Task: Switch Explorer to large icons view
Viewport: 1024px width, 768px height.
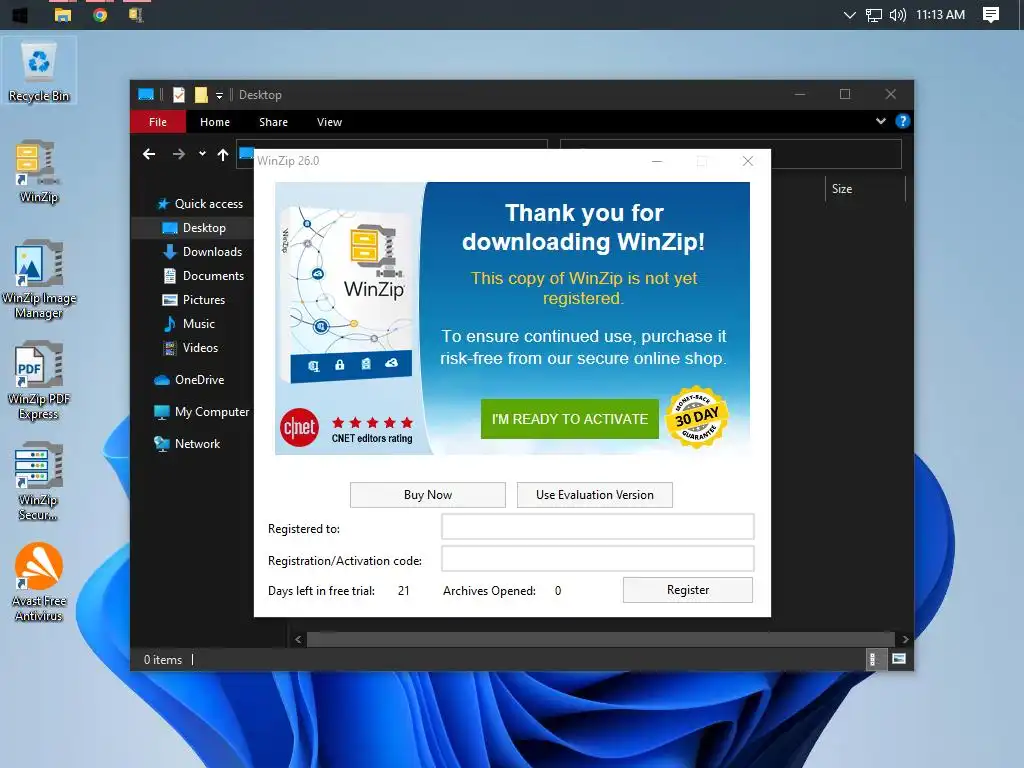Action: (899, 659)
